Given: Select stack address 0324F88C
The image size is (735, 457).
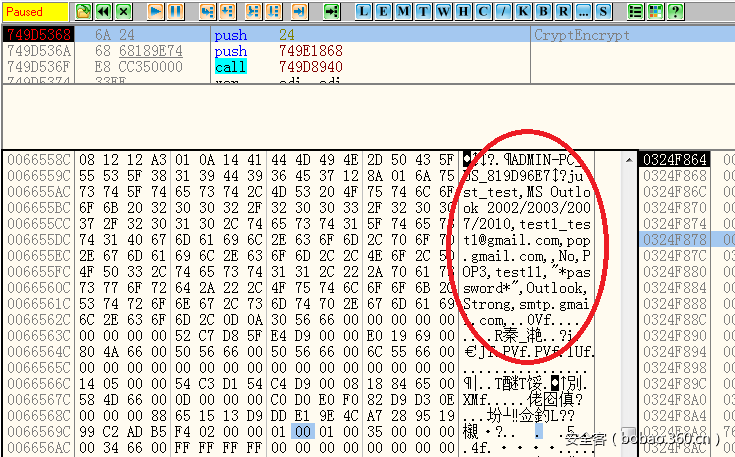Looking at the screenshot, I should click(674, 320).
